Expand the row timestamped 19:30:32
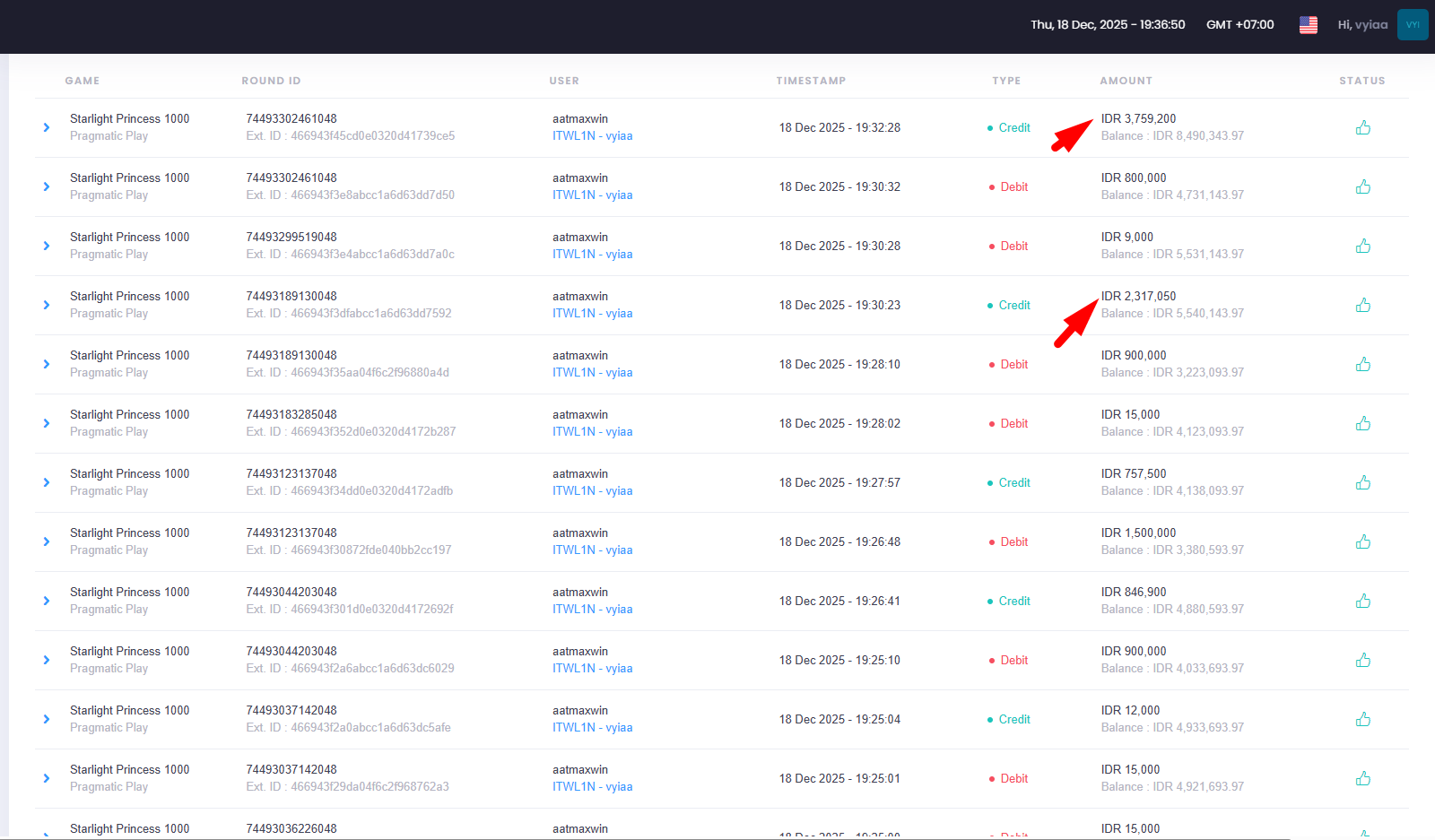Image resolution: width=1435 pixels, height=840 pixels. [47, 186]
